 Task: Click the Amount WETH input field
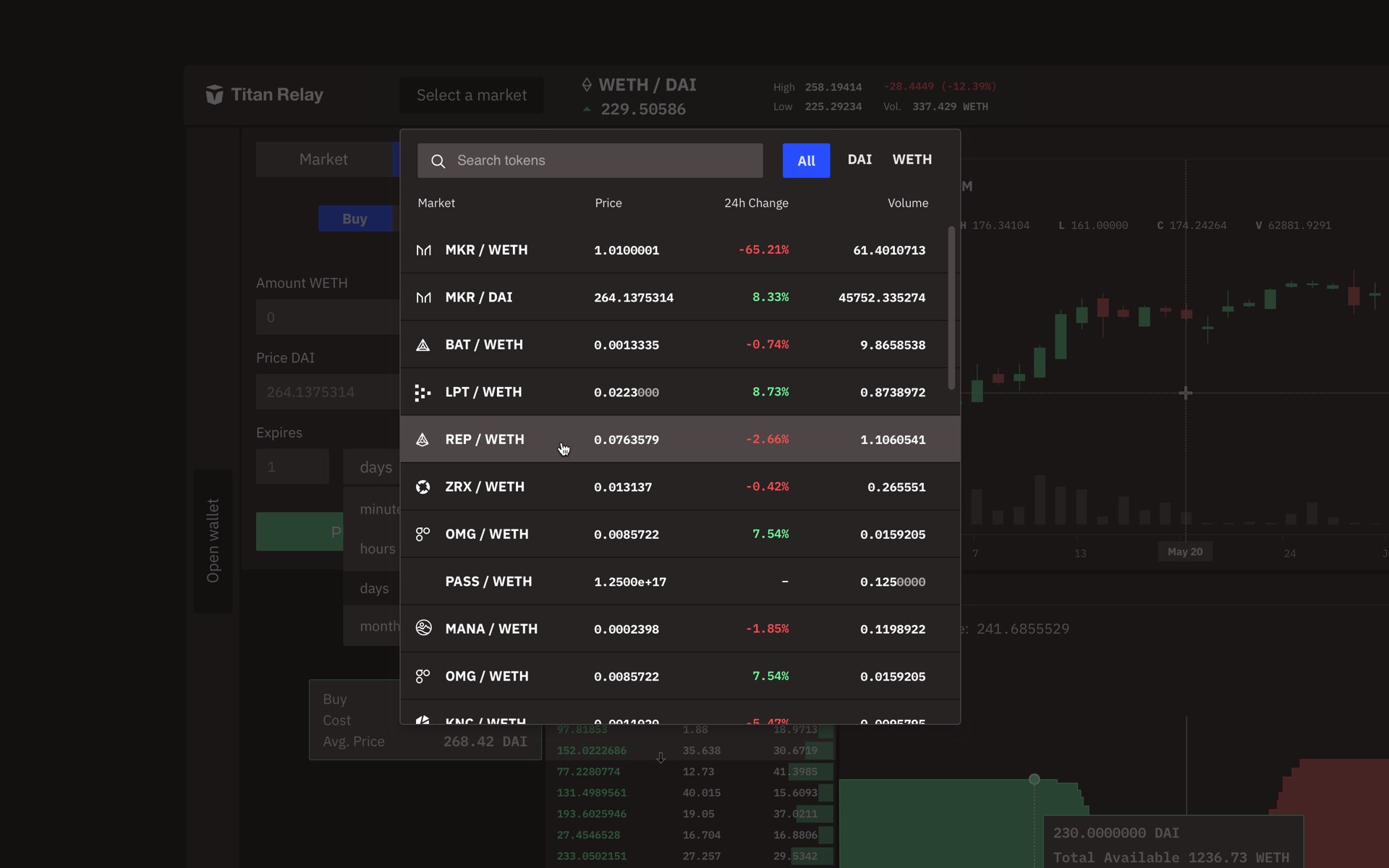click(x=328, y=317)
